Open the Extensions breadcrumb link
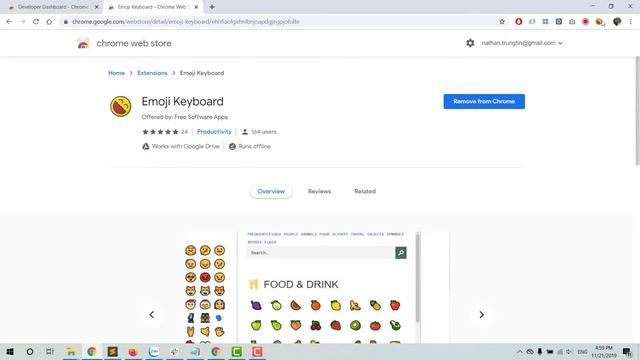Screen dimensions: 640x360 click(152, 73)
